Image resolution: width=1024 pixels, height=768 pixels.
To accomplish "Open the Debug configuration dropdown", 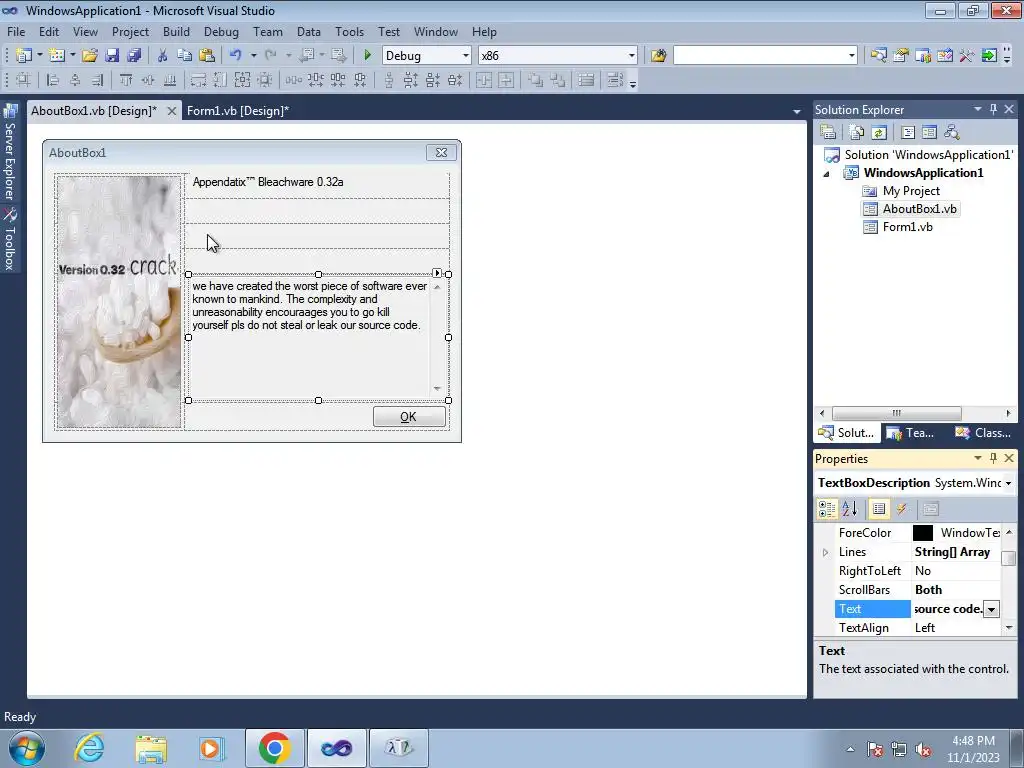I will 466,56.
